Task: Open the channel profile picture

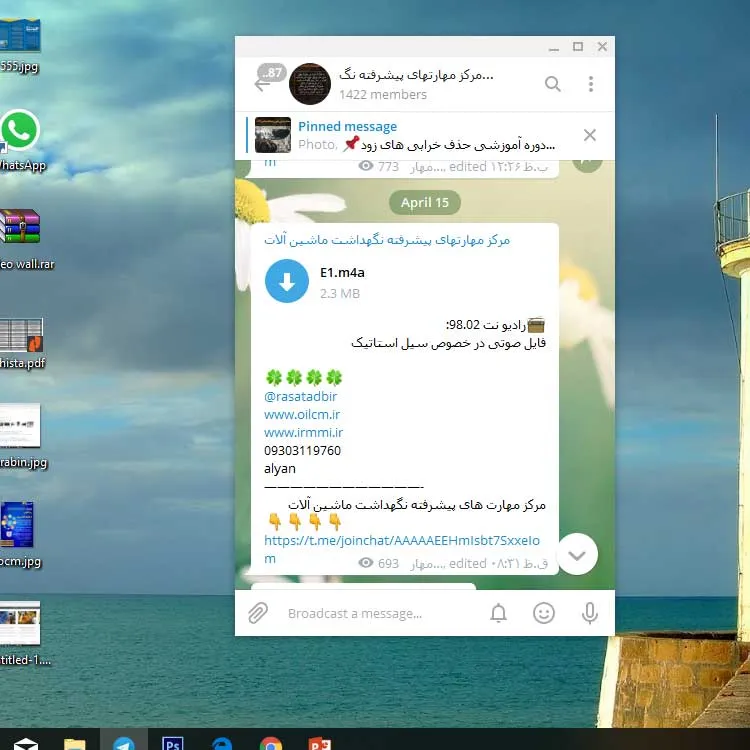Action: point(310,84)
